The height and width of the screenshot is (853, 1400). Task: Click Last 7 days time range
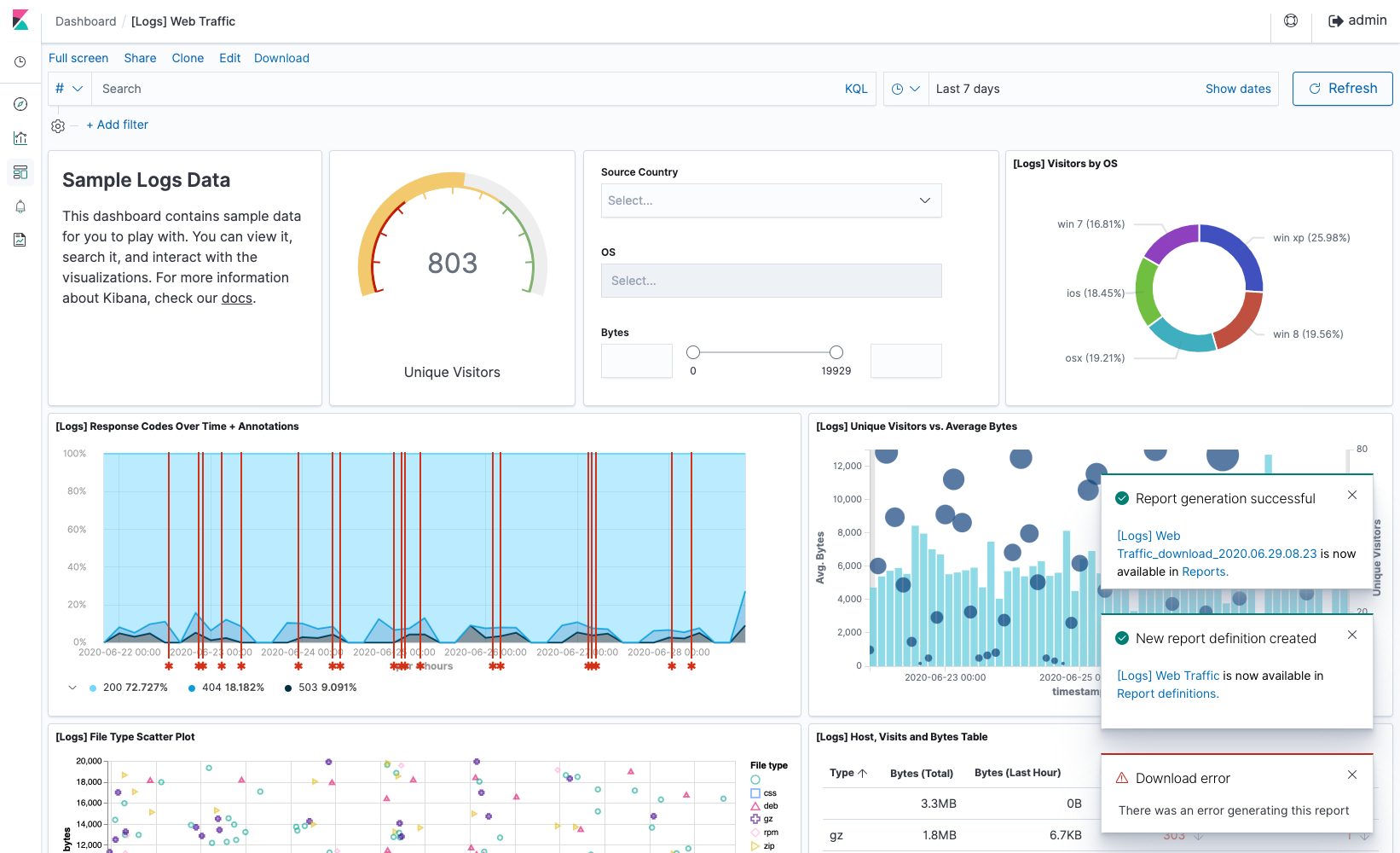[968, 89]
